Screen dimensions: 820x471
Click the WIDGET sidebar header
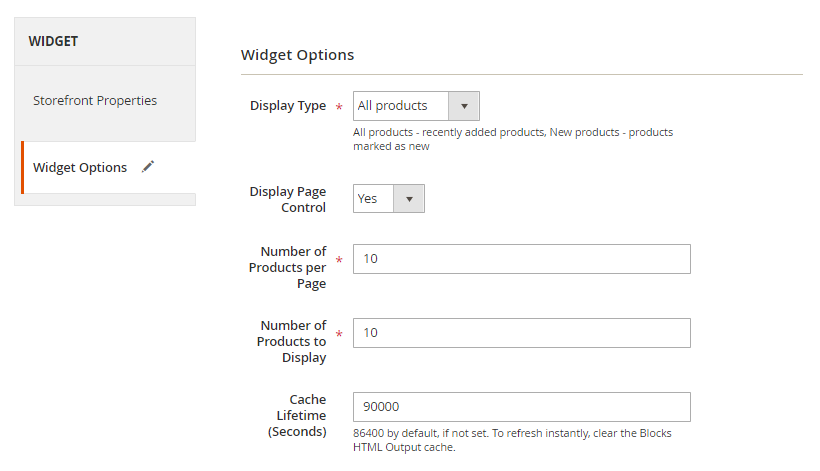coord(53,41)
